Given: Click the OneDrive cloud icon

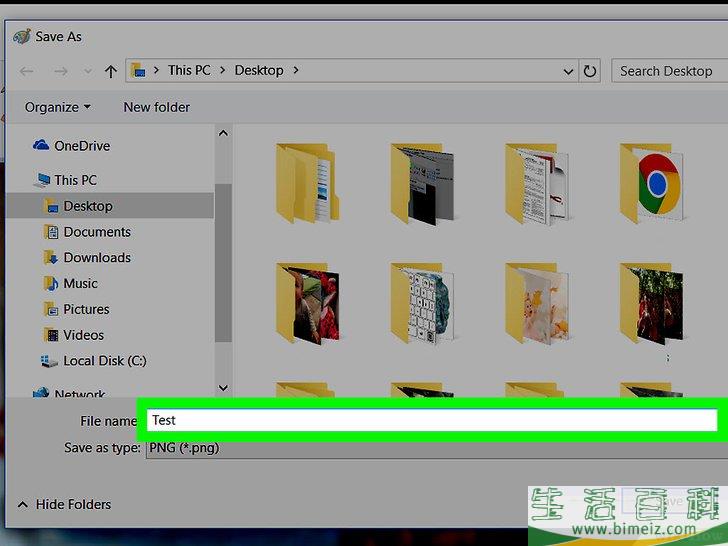Looking at the screenshot, I should 41,145.
